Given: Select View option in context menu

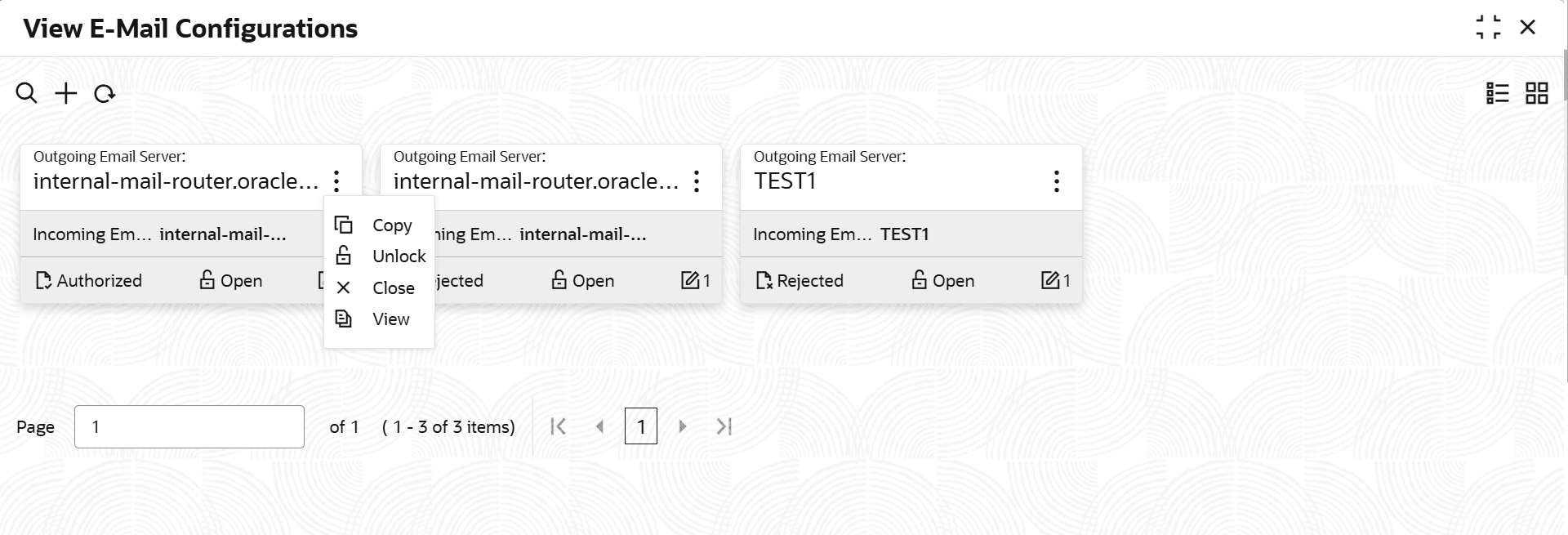Looking at the screenshot, I should (x=390, y=319).
